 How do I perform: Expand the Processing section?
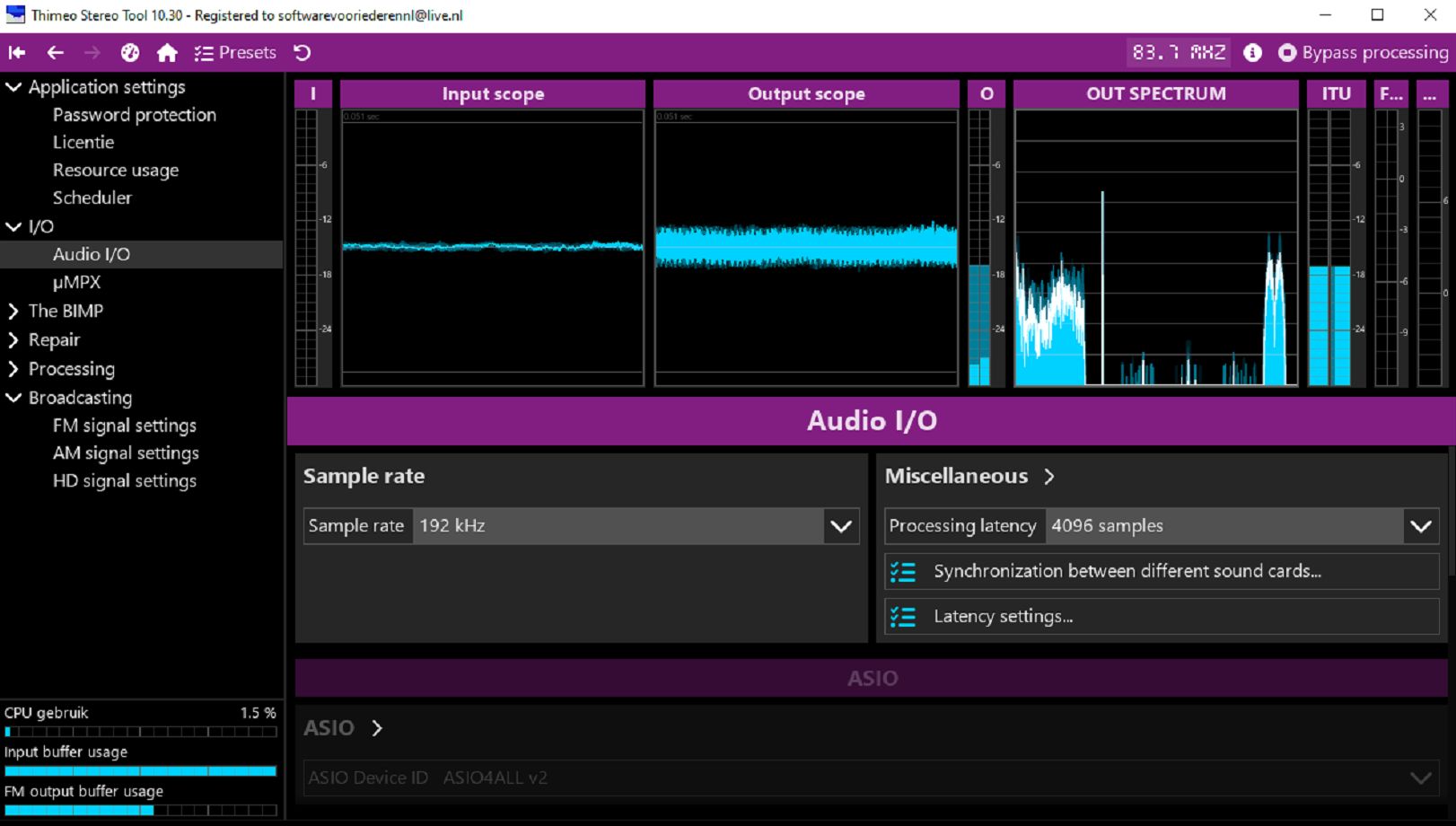[x=13, y=369]
